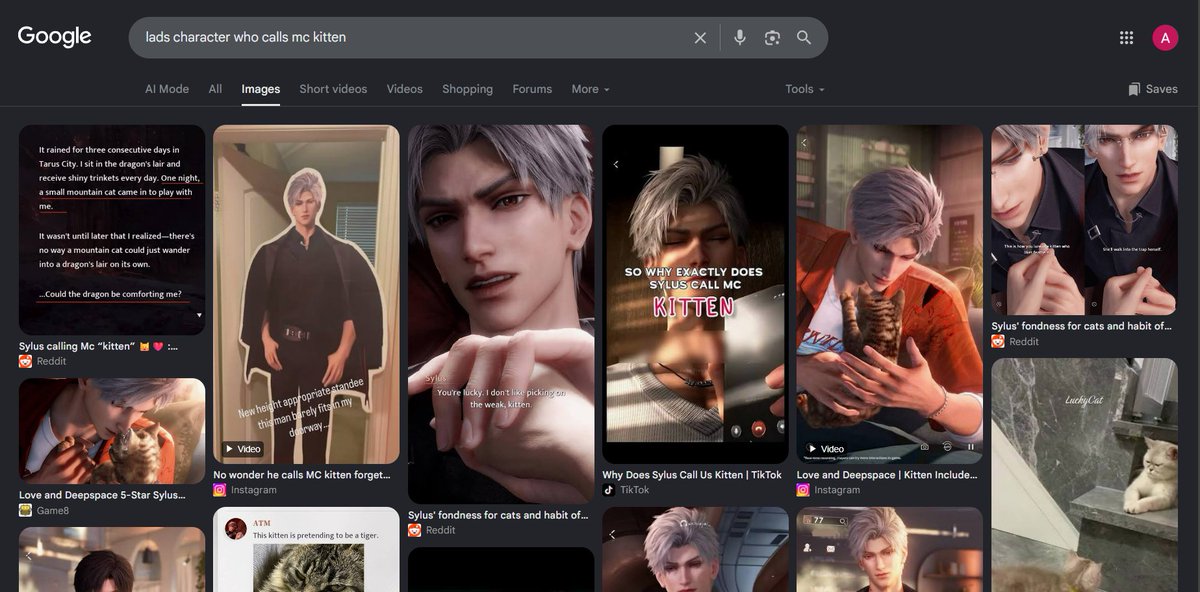Click the Video badge on standee thumbnail
Screen dimensions: 1200x592
coord(243,449)
